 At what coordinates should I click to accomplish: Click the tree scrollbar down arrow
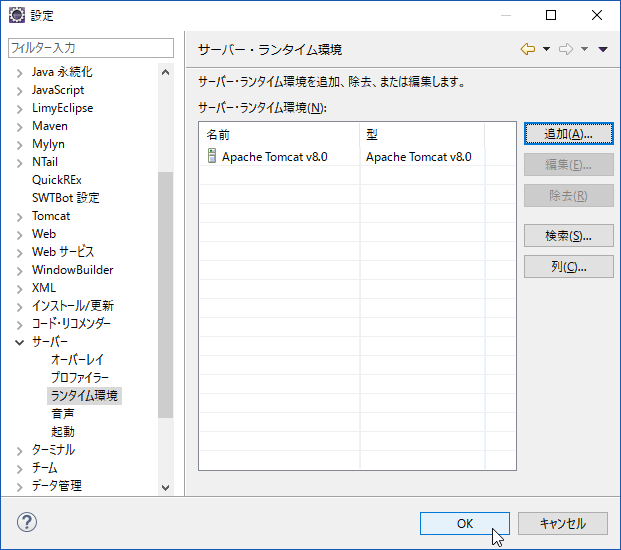point(166,487)
